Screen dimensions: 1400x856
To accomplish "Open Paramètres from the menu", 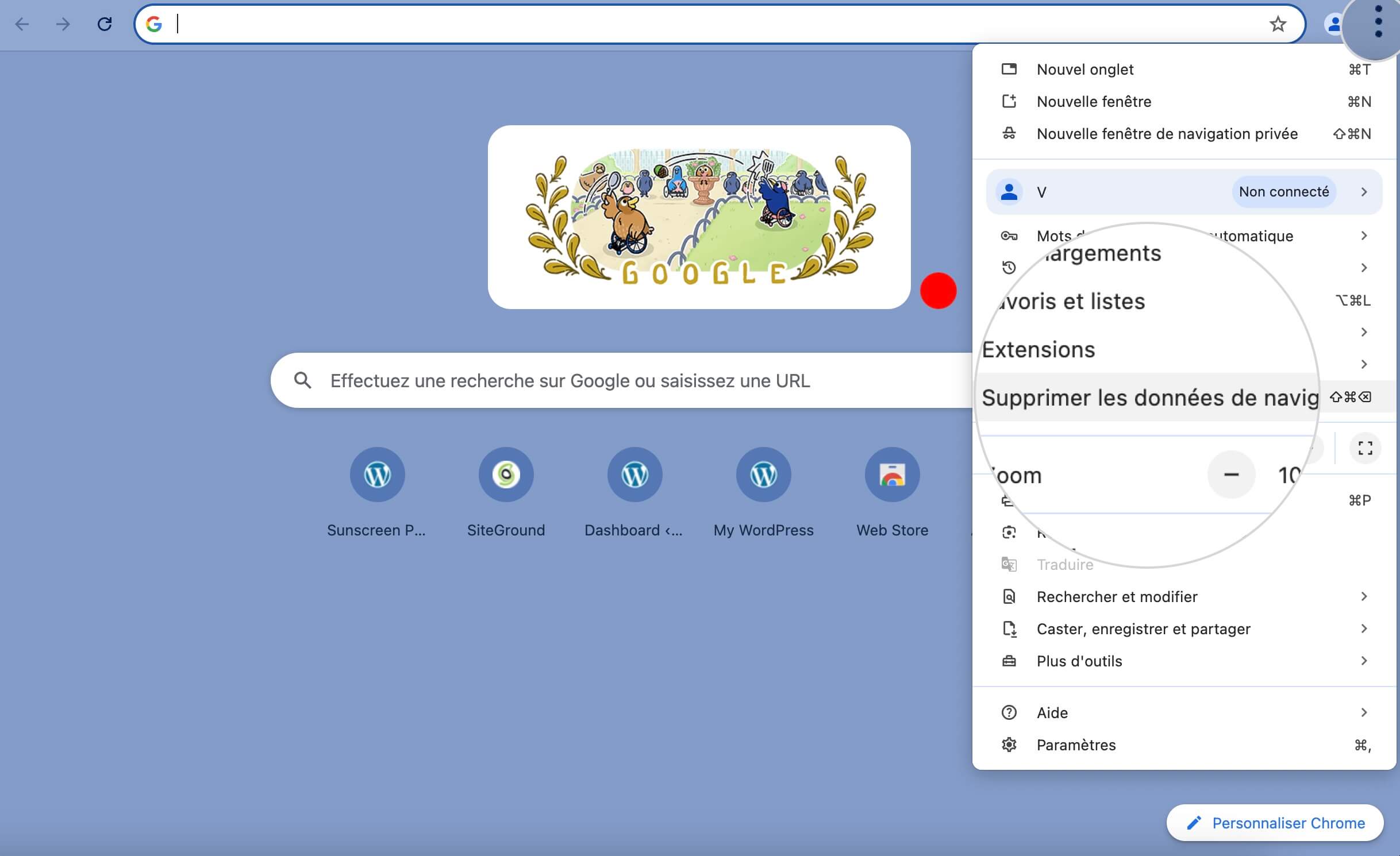I will [x=1184, y=745].
